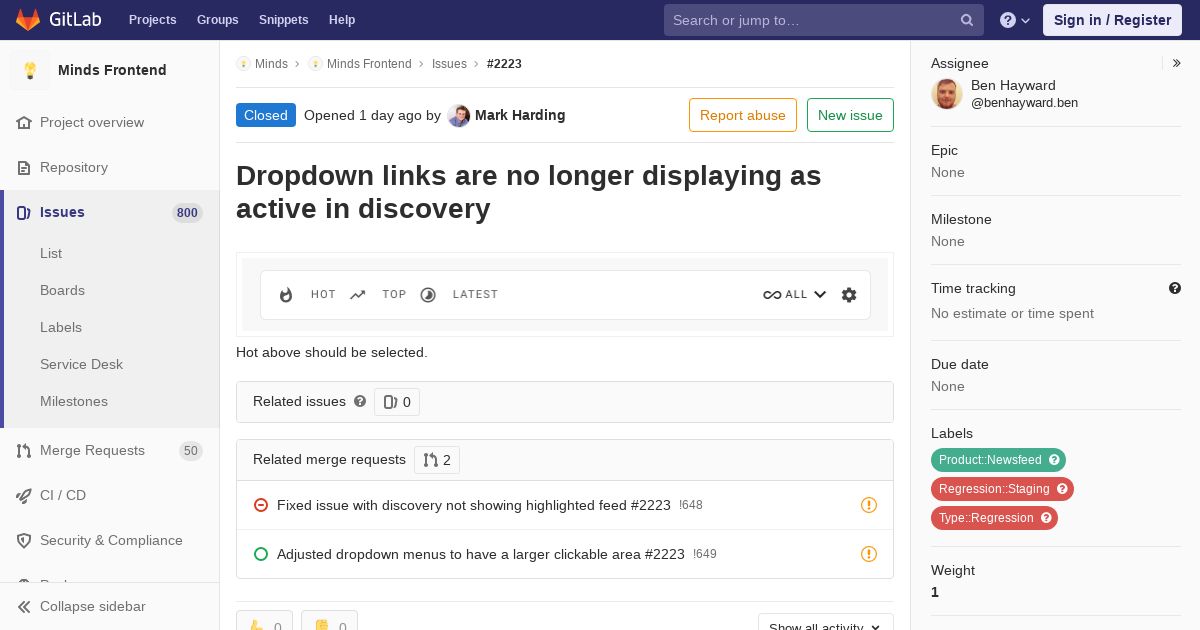Click the Report abuse button
Screen dimensions: 1200x630
pos(743,115)
